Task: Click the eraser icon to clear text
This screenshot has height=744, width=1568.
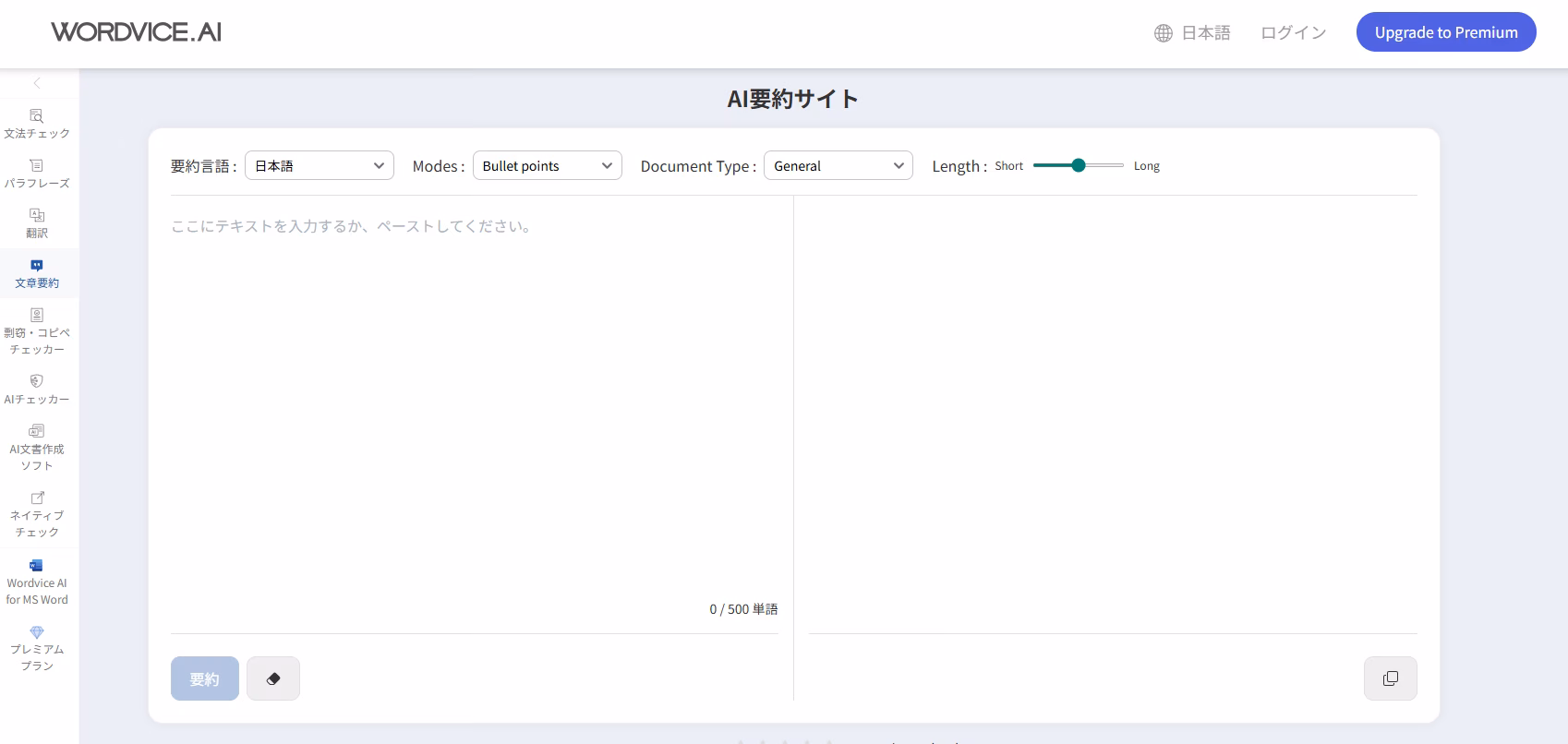Action: click(273, 678)
